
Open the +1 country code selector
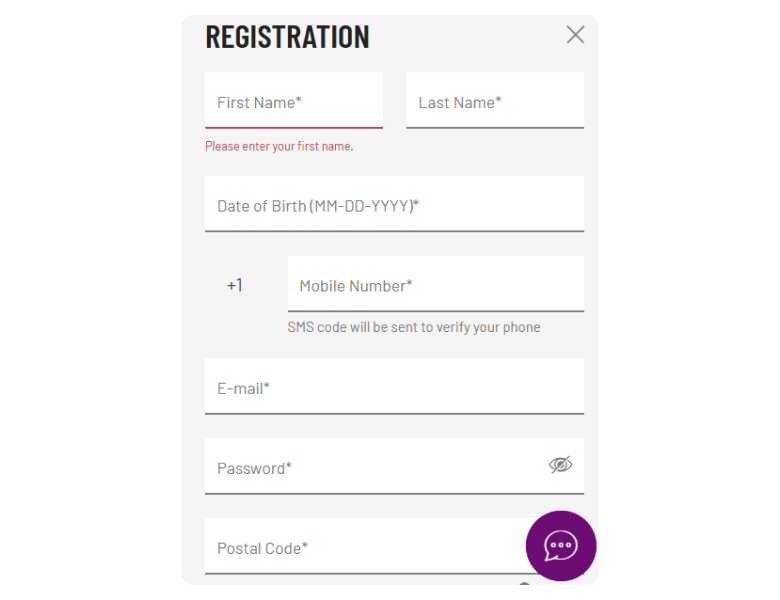click(235, 285)
